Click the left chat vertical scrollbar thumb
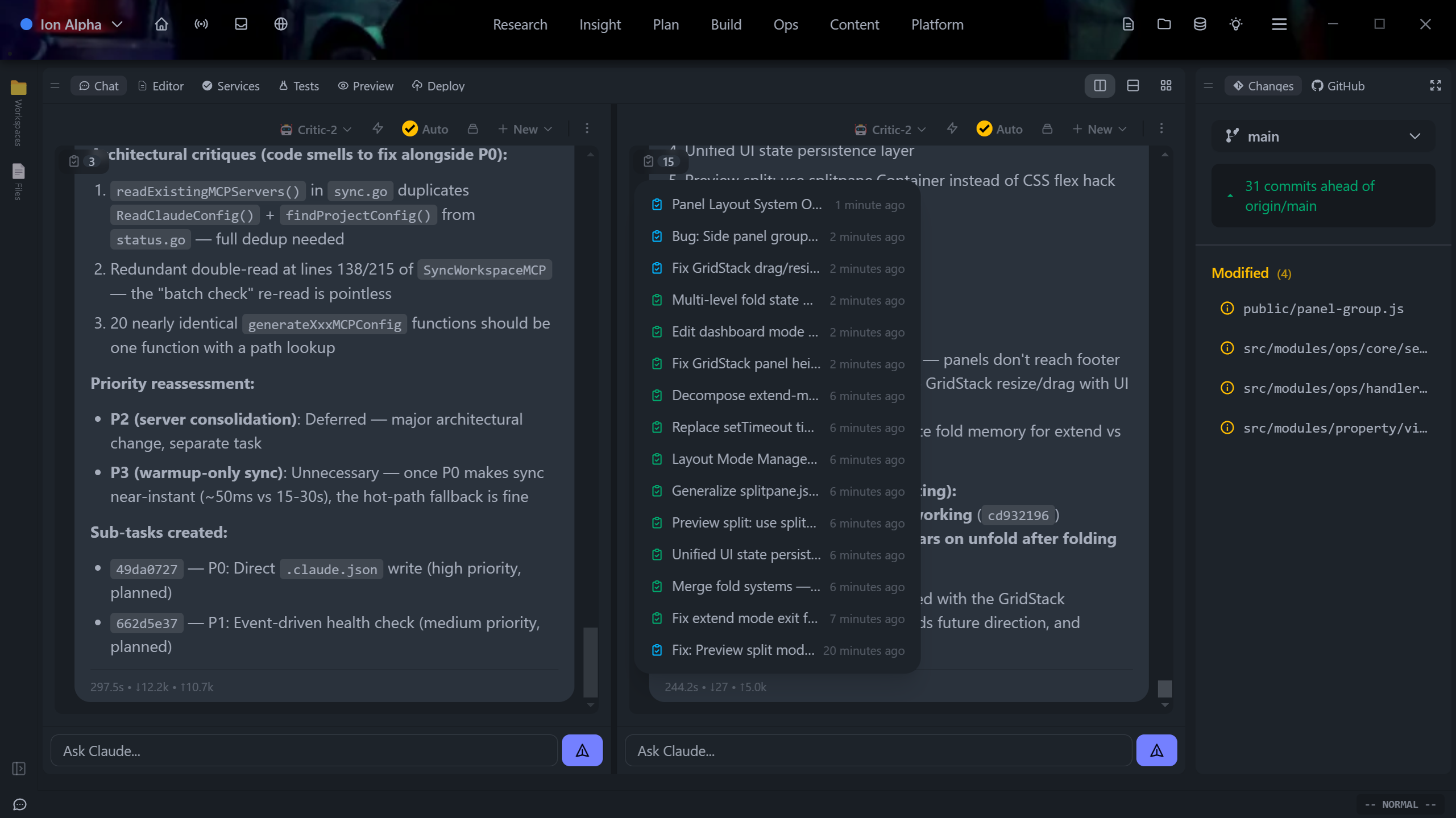 [591, 662]
